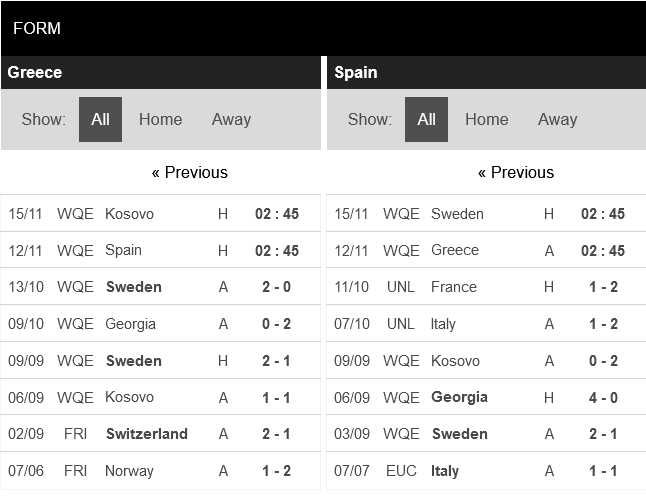Image resolution: width=646 pixels, height=501 pixels.
Task: Switch to Greece Home matches tab
Action: [x=160, y=119]
